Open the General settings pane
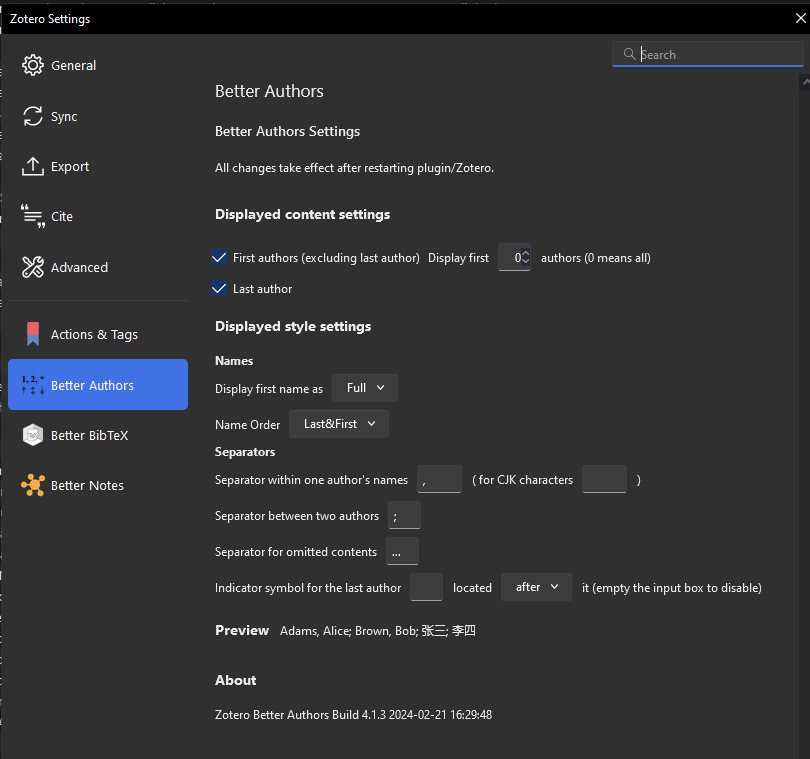Image resolution: width=810 pixels, height=759 pixels. (98, 66)
